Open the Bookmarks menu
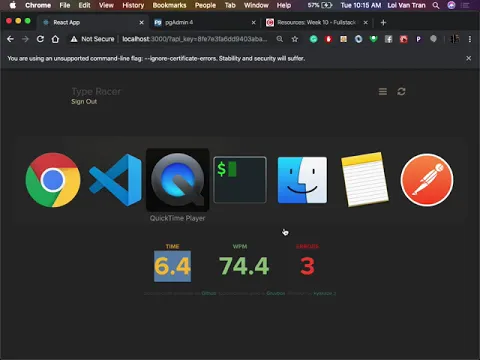 point(169,5)
